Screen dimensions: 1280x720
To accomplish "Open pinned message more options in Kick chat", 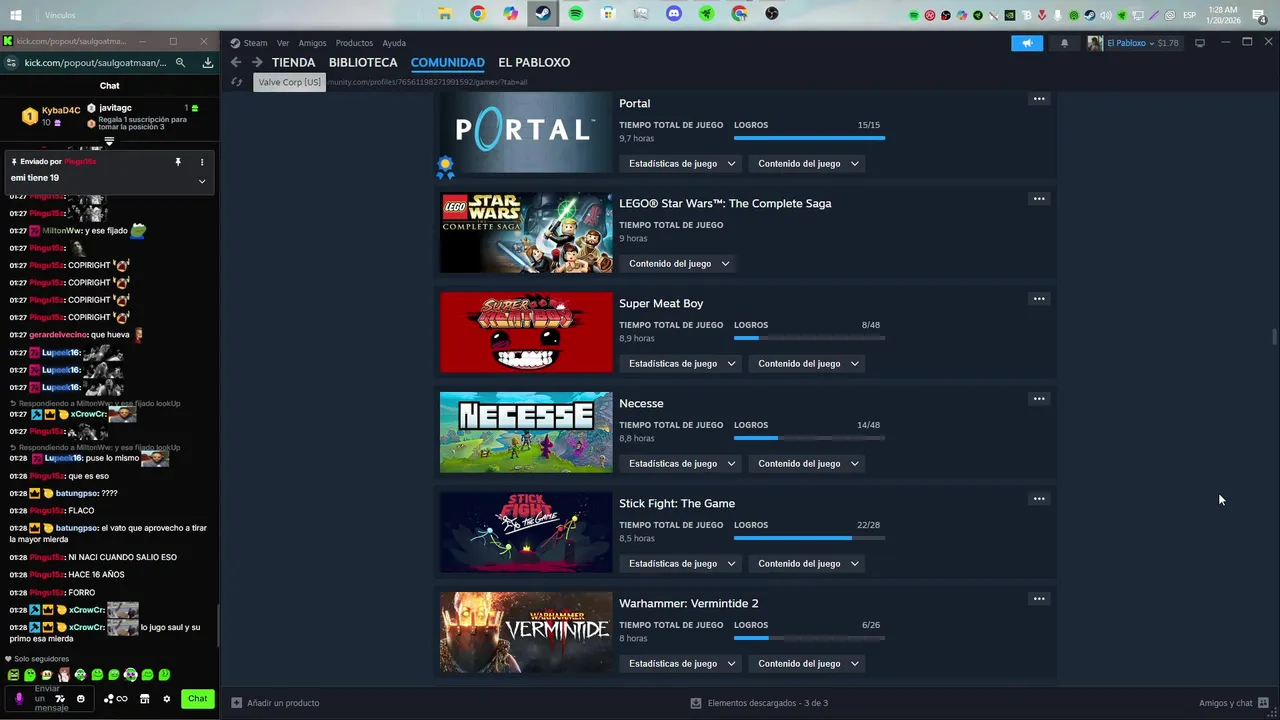I will click(202, 162).
